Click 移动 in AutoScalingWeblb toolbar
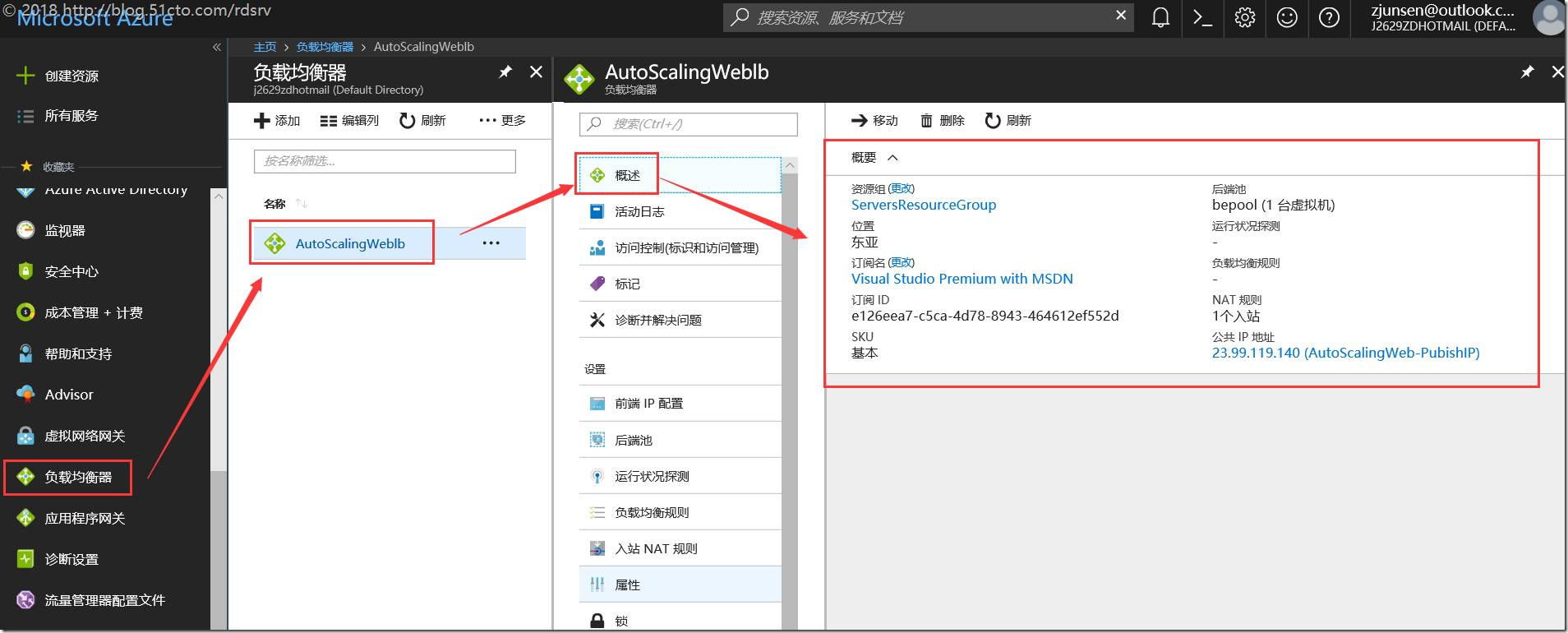The height and width of the screenshot is (633, 1568). [874, 121]
